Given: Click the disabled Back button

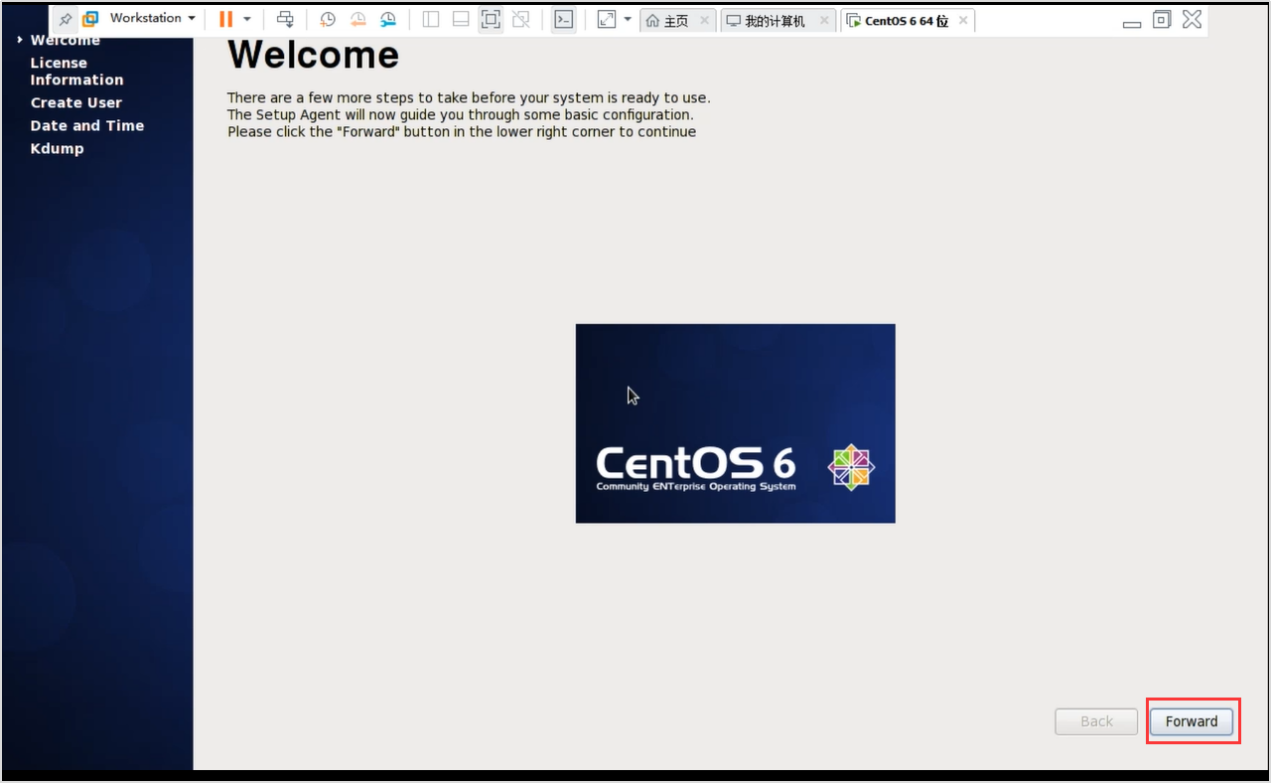Looking at the screenshot, I should (x=1096, y=721).
